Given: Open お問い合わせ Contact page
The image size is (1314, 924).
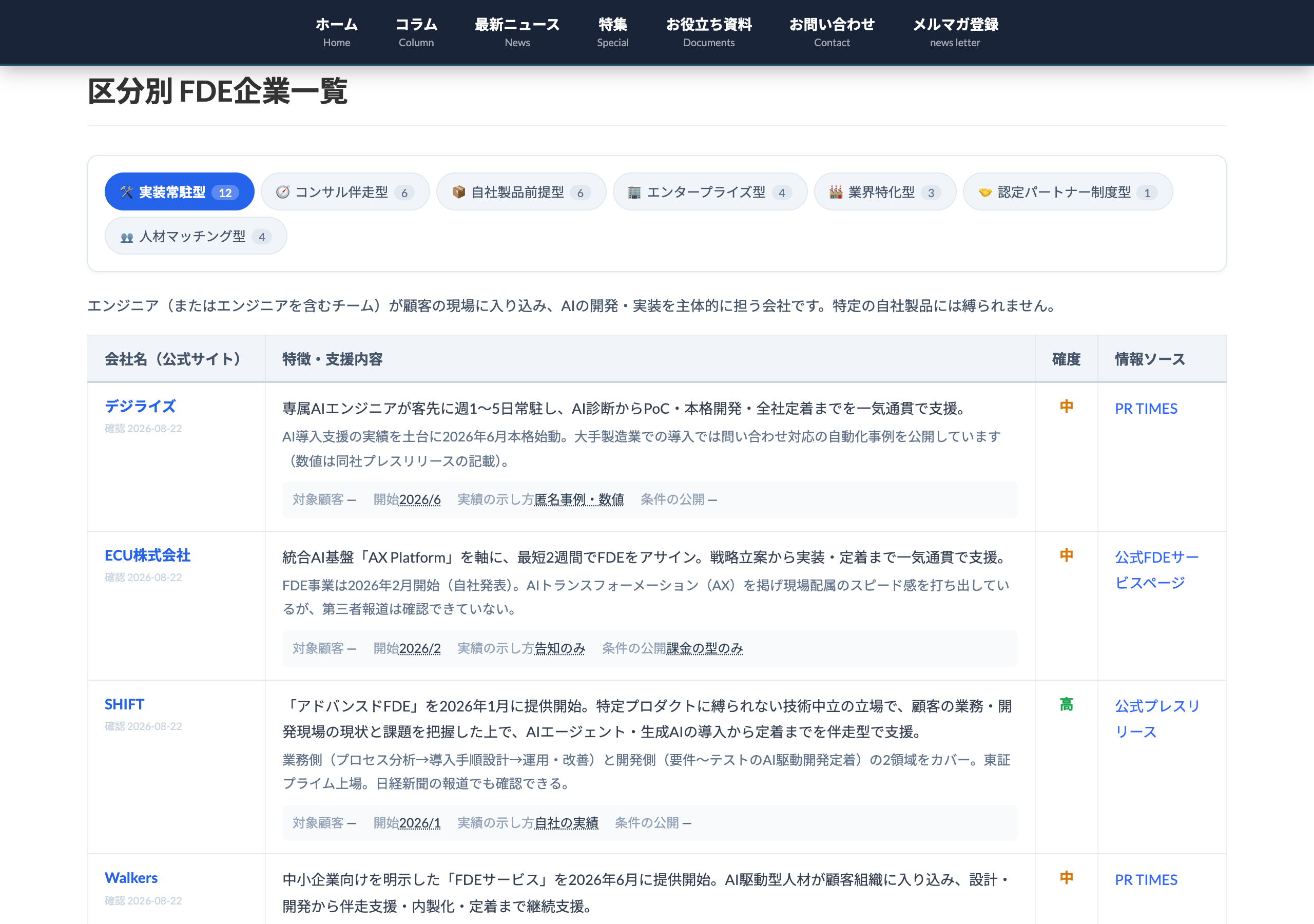Looking at the screenshot, I should click(x=832, y=32).
